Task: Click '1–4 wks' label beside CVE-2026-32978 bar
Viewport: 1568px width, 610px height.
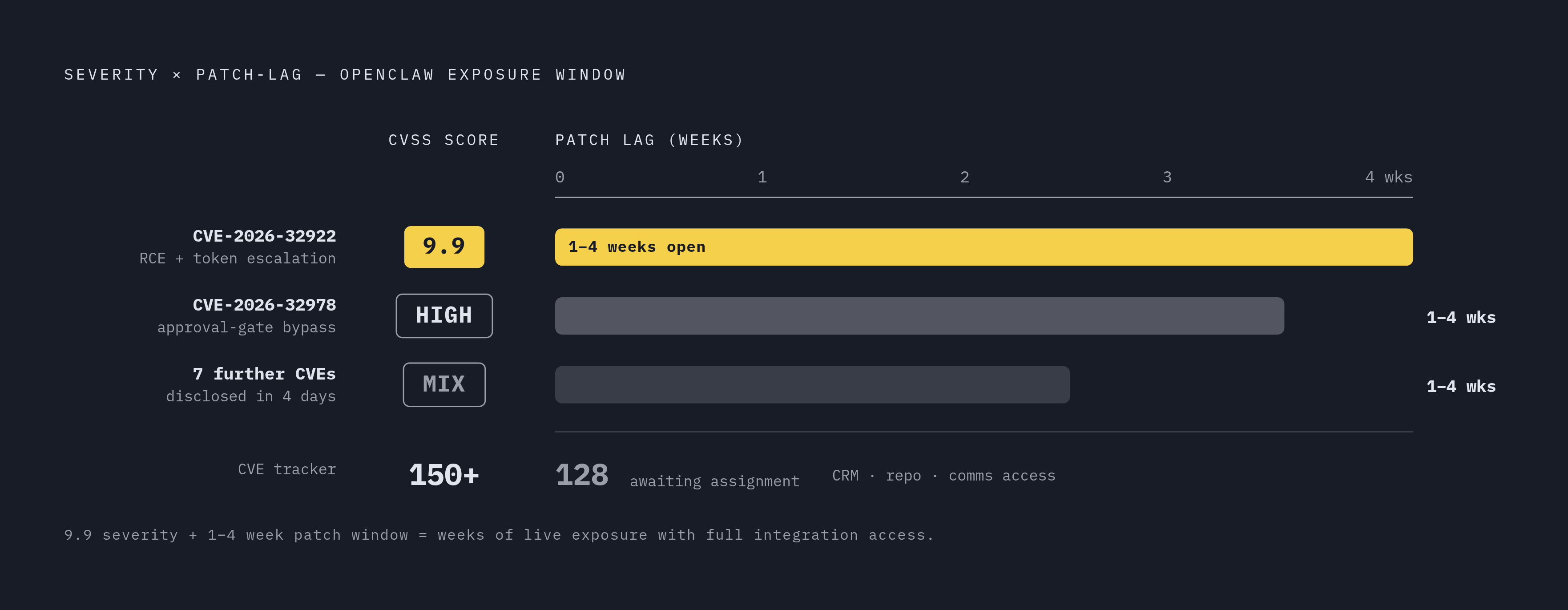Action: [1461, 318]
